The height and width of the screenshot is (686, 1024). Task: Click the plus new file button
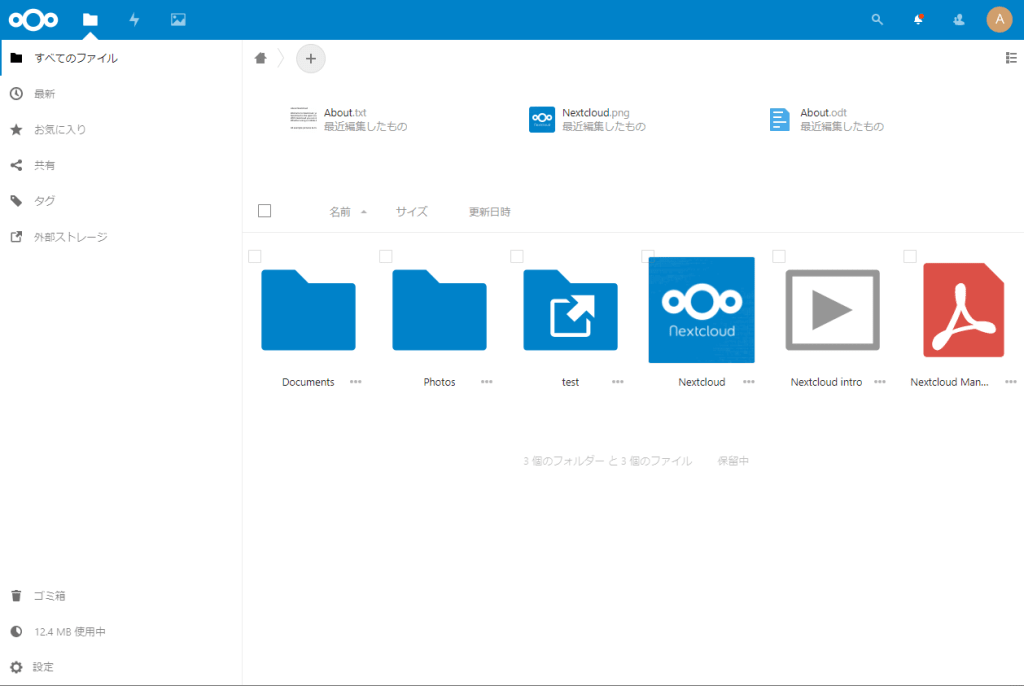click(311, 59)
